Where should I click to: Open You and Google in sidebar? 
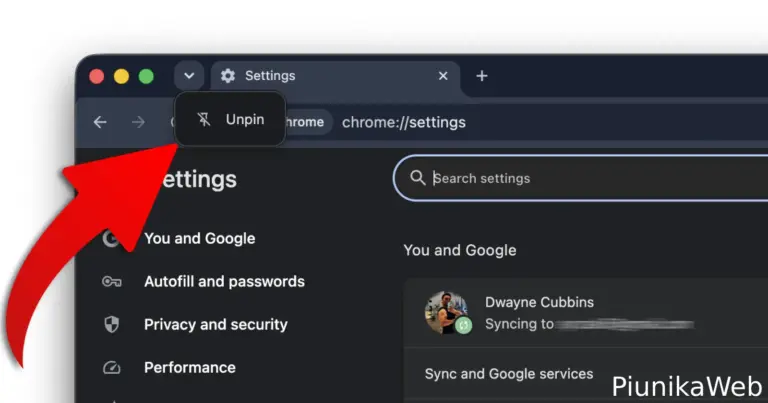coord(199,238)
